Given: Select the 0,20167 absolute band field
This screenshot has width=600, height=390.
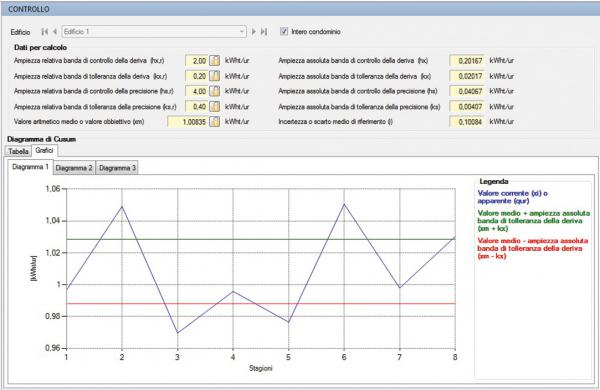Looking at the screenshot, I should click(467, 60).
